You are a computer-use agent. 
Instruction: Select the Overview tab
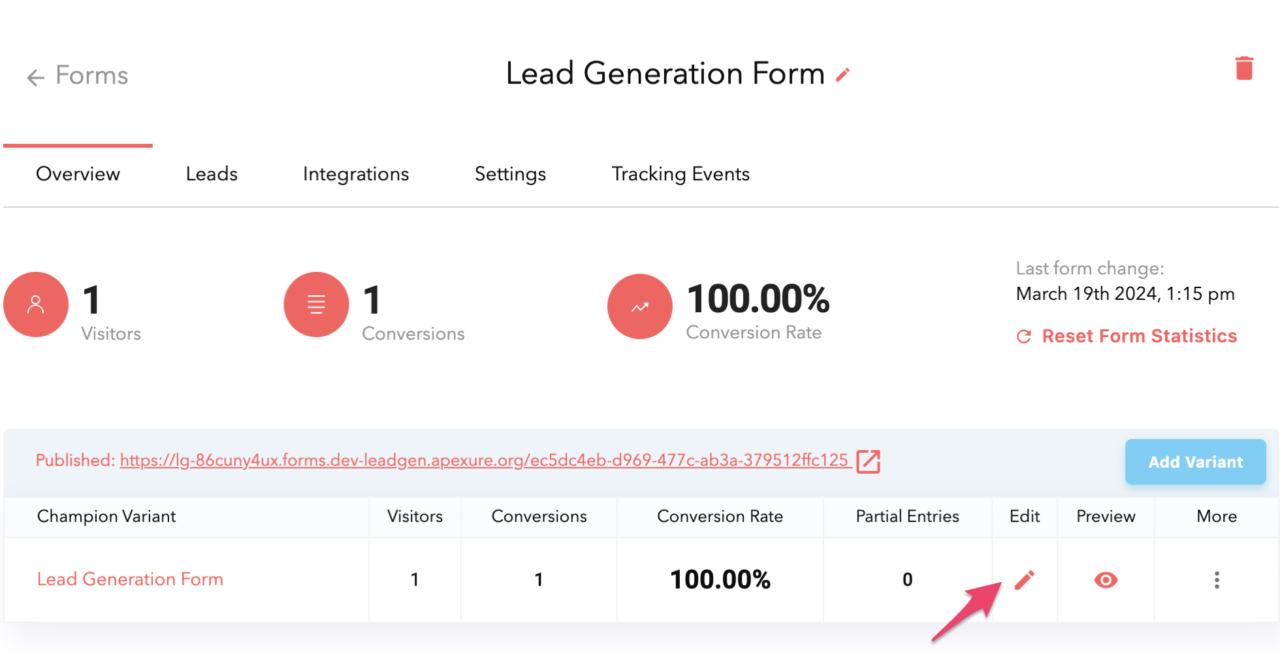point(78,173)
